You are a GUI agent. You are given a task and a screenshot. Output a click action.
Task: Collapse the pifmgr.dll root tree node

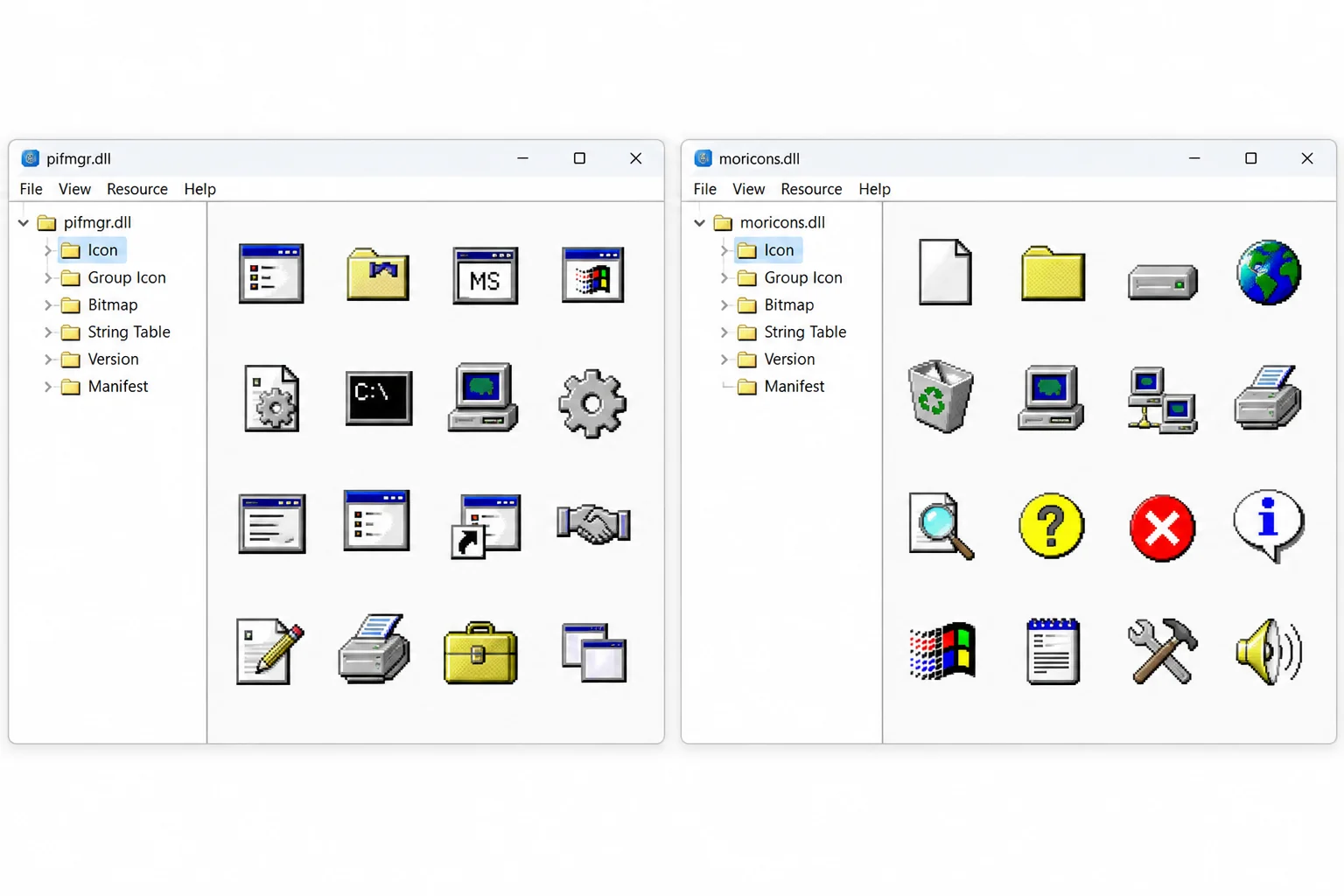(24, 223)
